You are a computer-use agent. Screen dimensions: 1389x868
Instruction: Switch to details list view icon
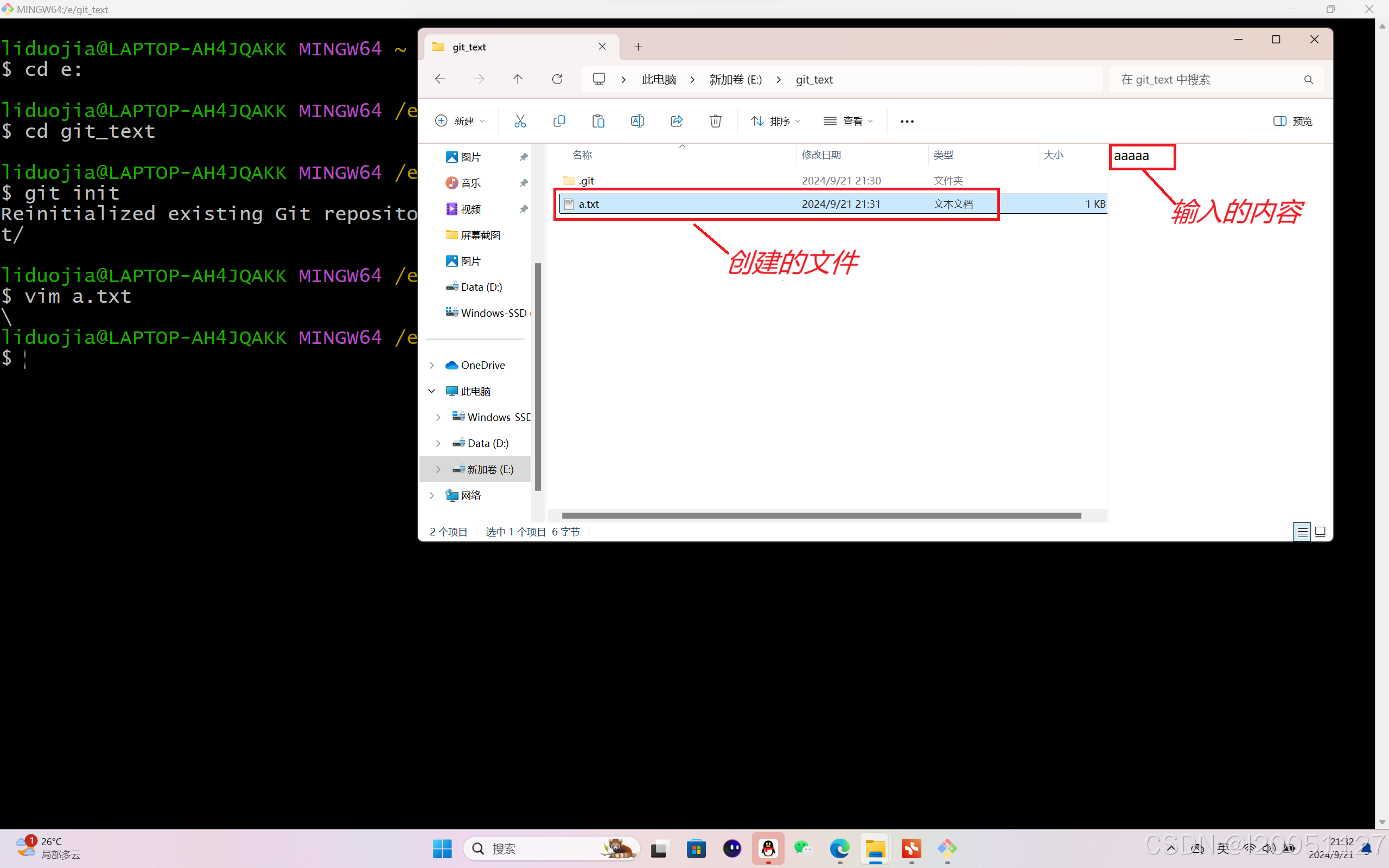click(x=1302, y=532)
